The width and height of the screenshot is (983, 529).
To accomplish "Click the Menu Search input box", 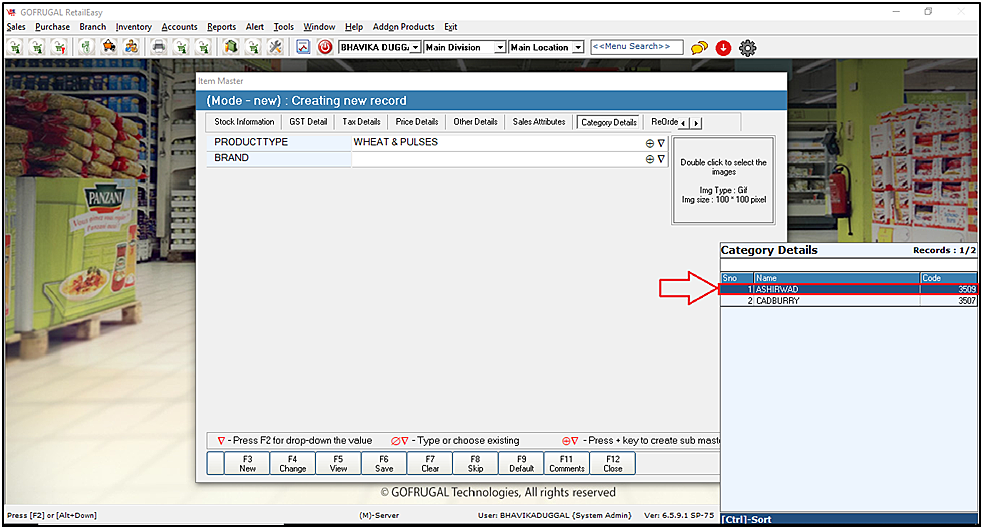I will coord(636,47).
